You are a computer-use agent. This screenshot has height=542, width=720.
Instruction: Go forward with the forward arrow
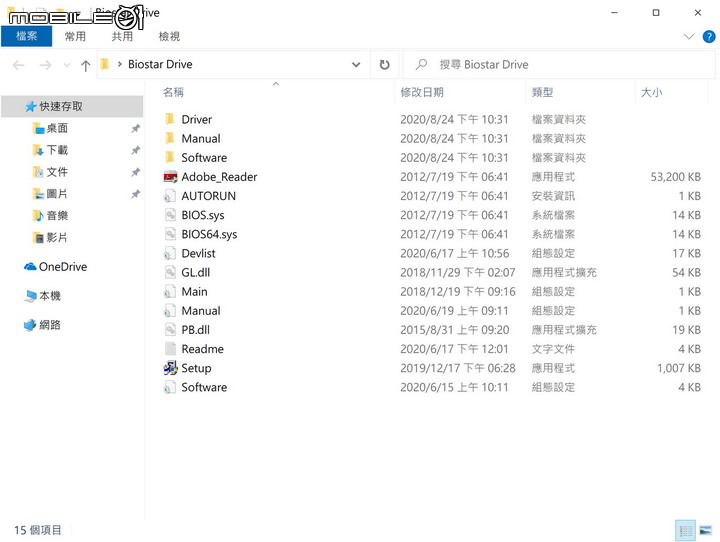click(x=45, y=65)
